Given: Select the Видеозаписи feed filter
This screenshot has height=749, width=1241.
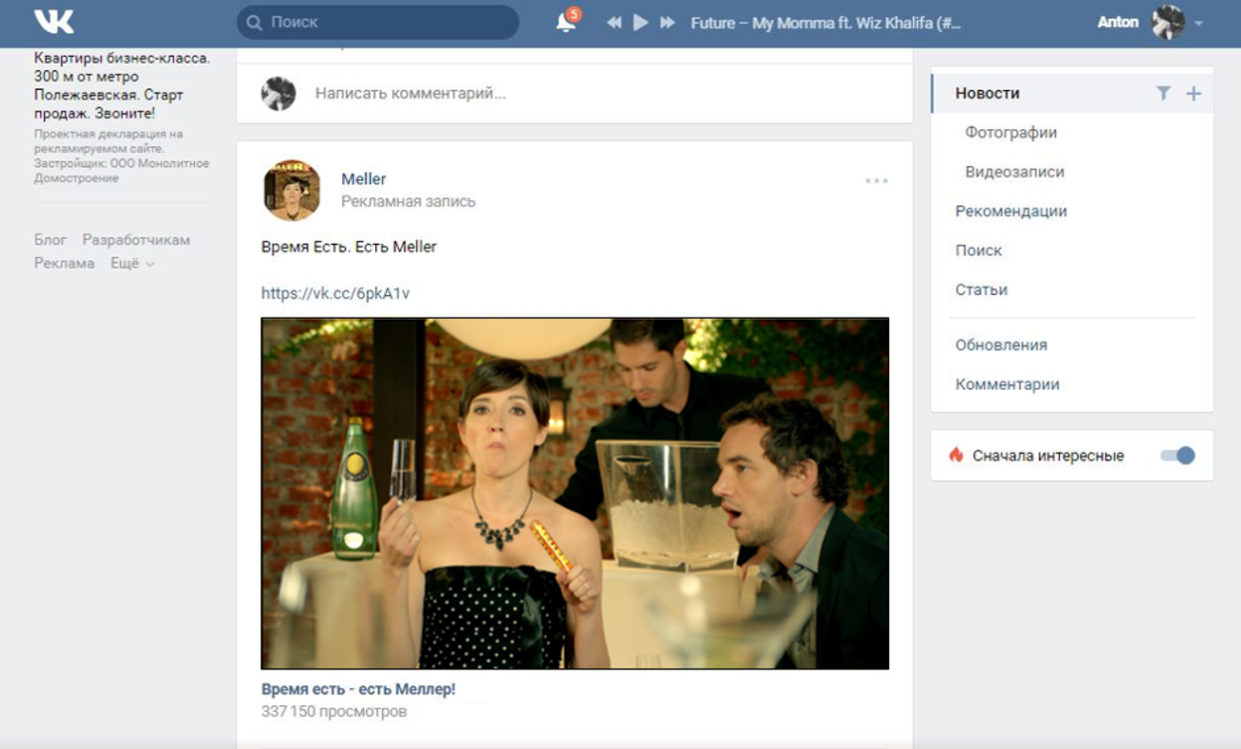Looking at the screenshot, I should pyautogui.click(x=1014, y=172).
